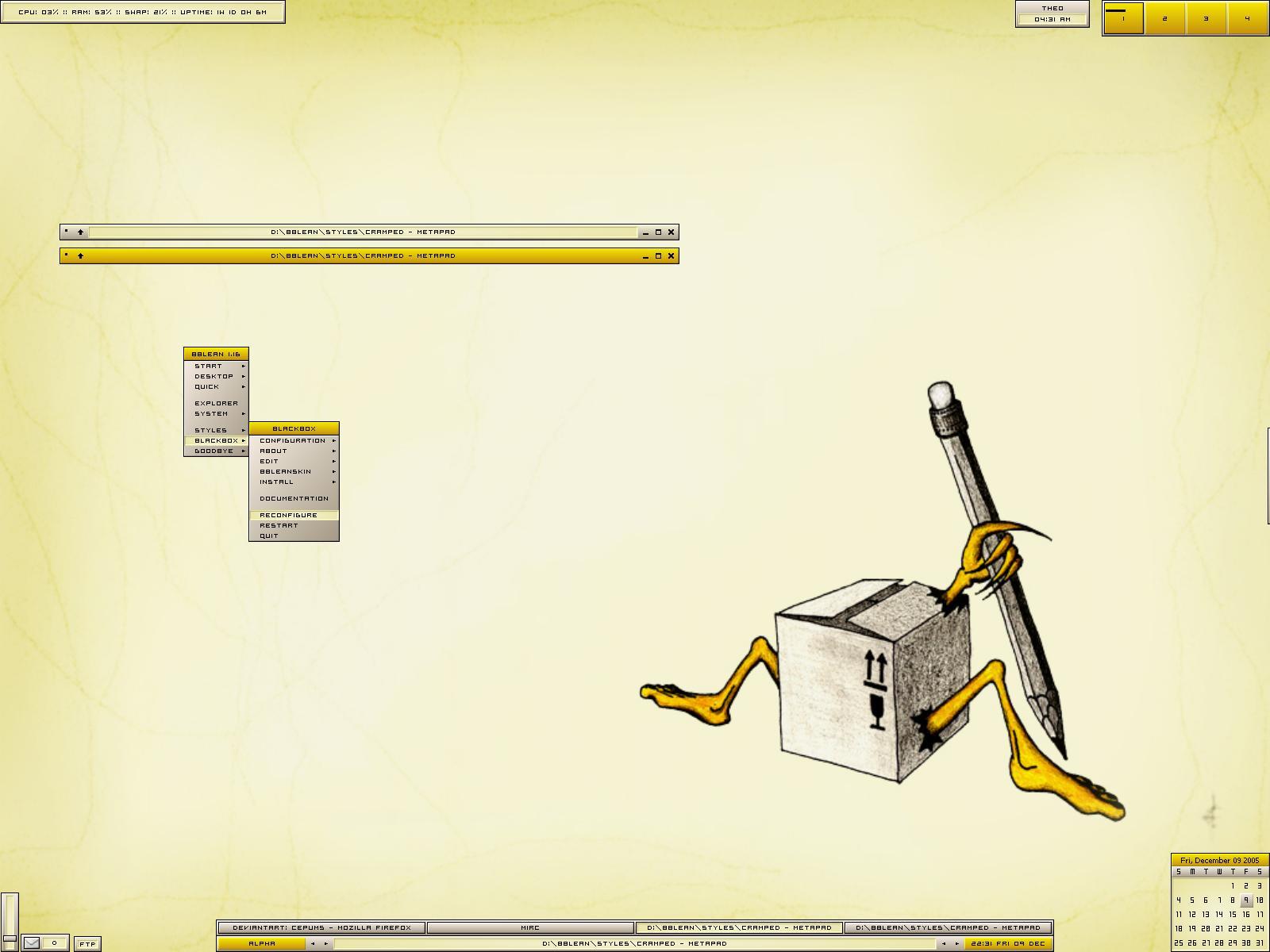This screenshot has height=952, width=1270.
Task: Select the highlighted Blackbox item in the bbLean menu
Action: point(216,441)
